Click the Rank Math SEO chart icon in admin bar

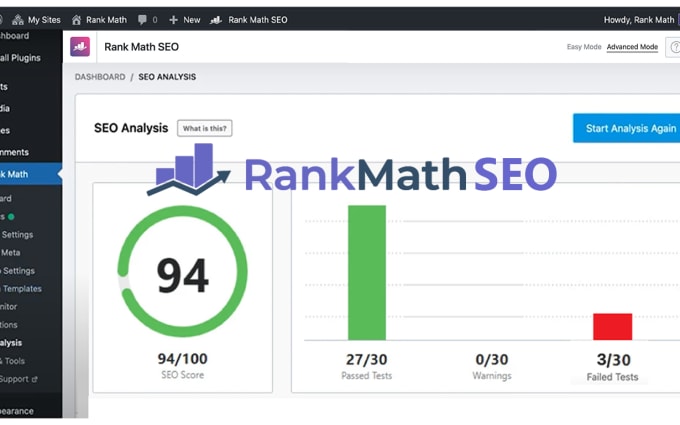click(x=216, y=20)
